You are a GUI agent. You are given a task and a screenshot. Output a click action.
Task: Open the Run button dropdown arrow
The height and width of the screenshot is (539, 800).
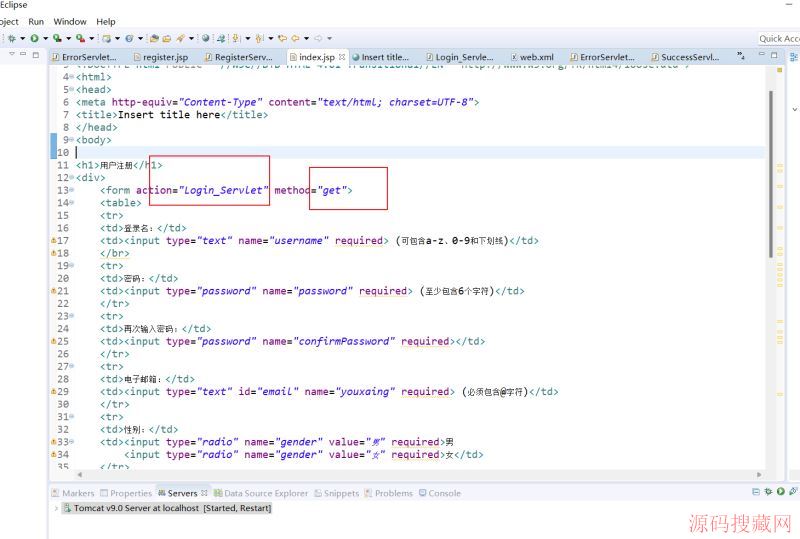click(45, 38)
